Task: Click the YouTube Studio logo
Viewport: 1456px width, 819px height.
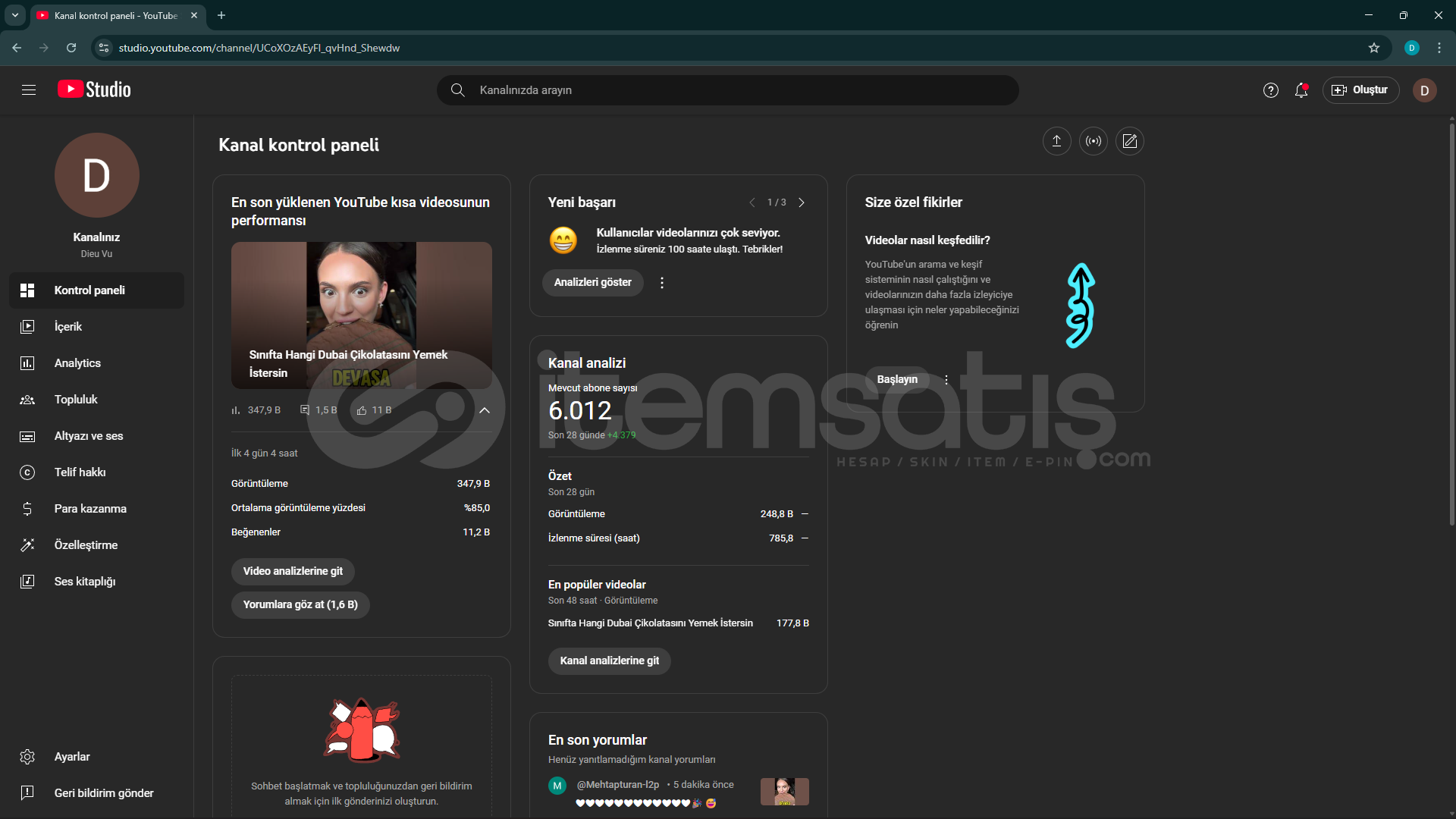Action: coord(94,89)
